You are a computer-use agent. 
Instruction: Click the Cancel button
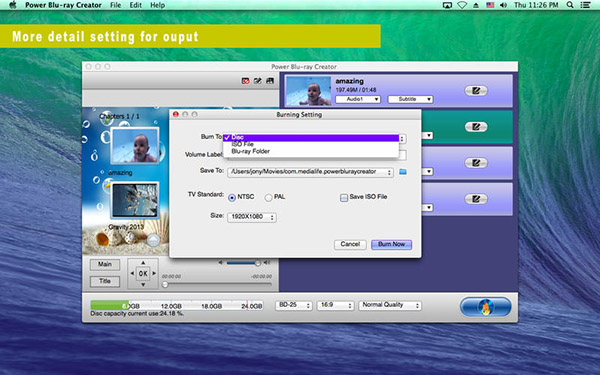350,245
